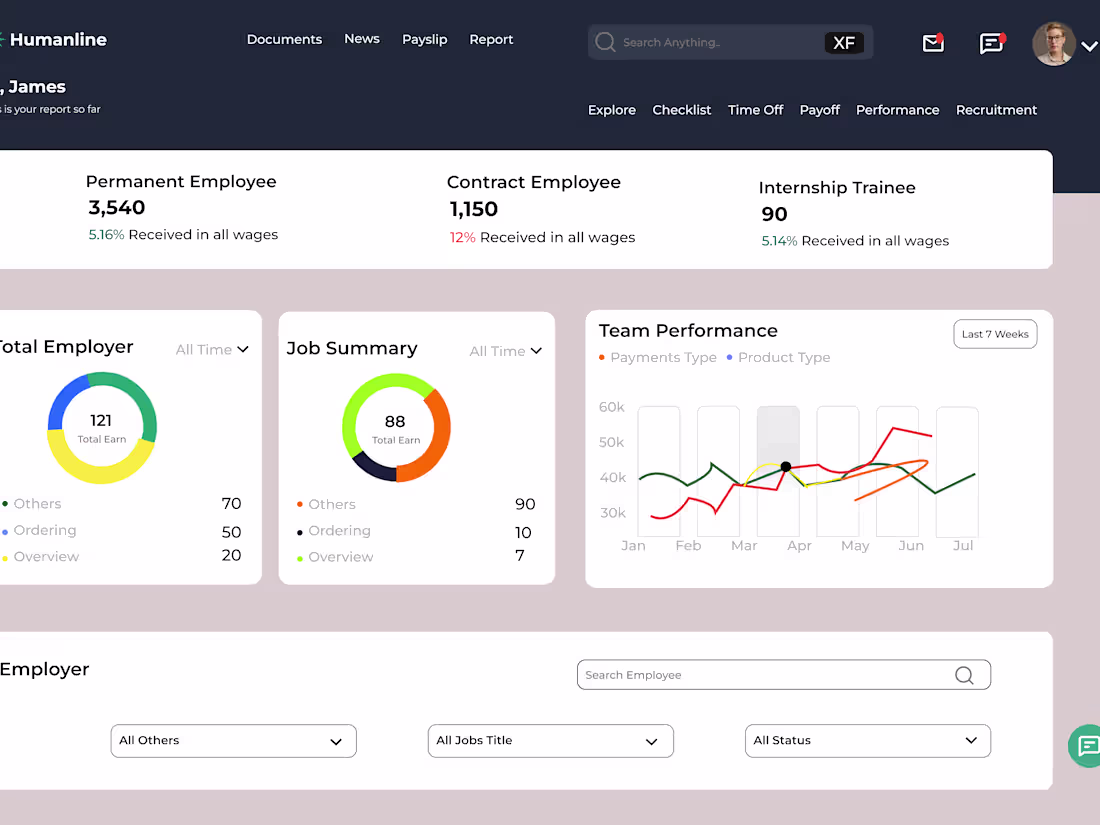
Task: Click the Jun label on chart axis
Action: tap(911, 546)
